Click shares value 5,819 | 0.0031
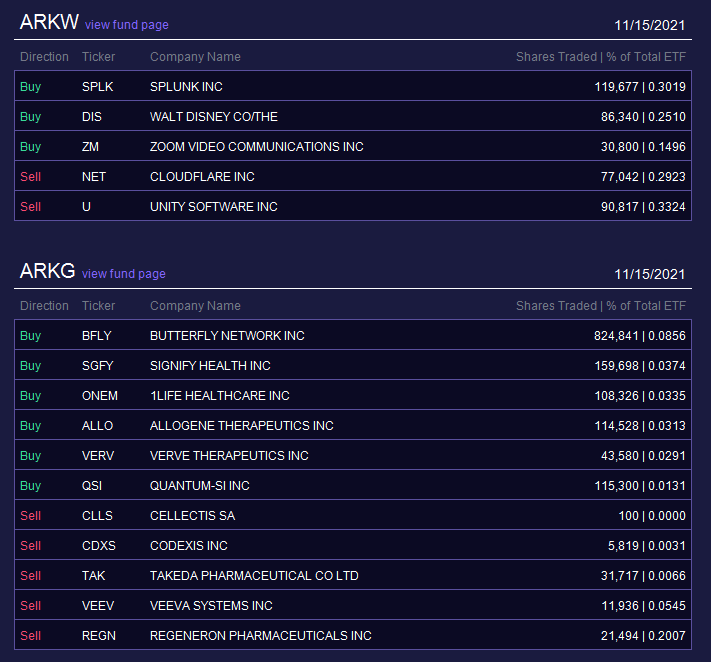This screenshot has width=711, height=662. coord(647,545)
